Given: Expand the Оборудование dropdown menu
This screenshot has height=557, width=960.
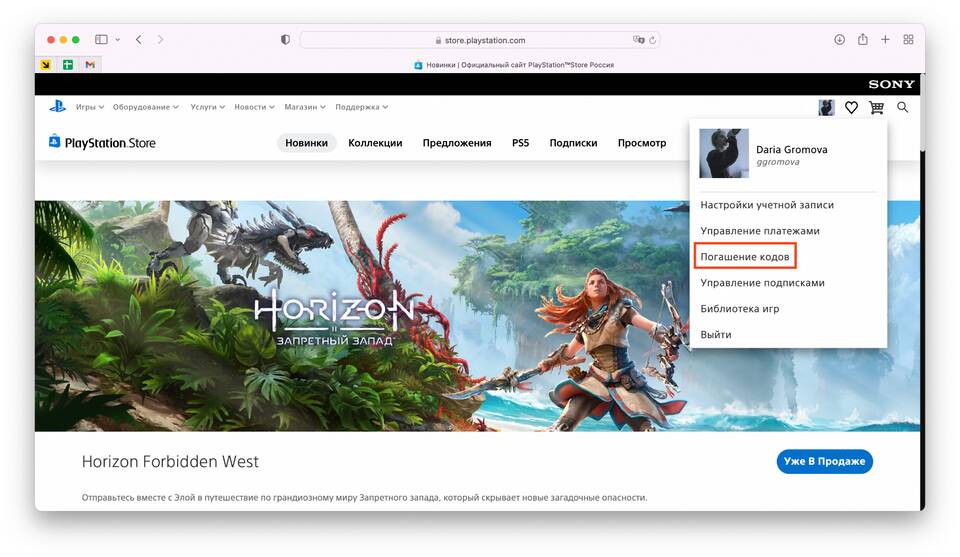Looking at the screenshot, I should tap(146, 107).
